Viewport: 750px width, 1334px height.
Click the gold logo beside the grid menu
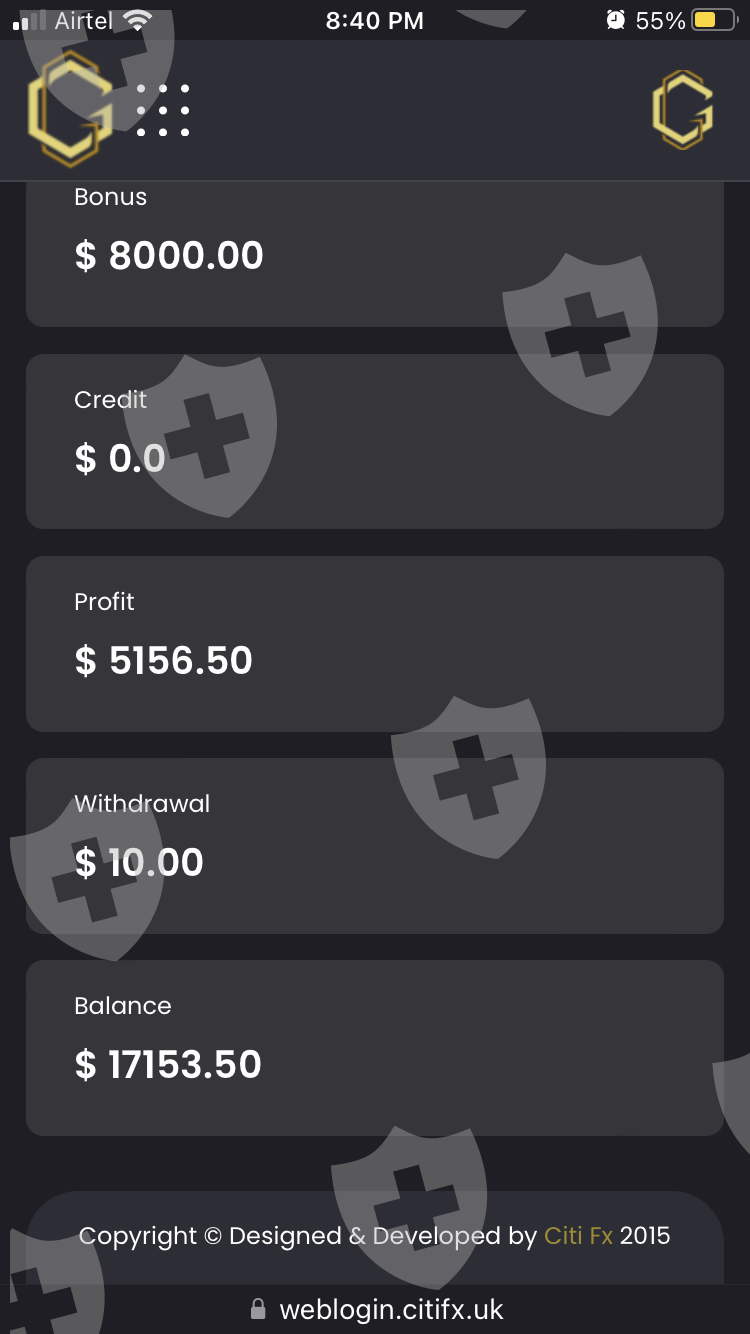(x=69, y=108)
